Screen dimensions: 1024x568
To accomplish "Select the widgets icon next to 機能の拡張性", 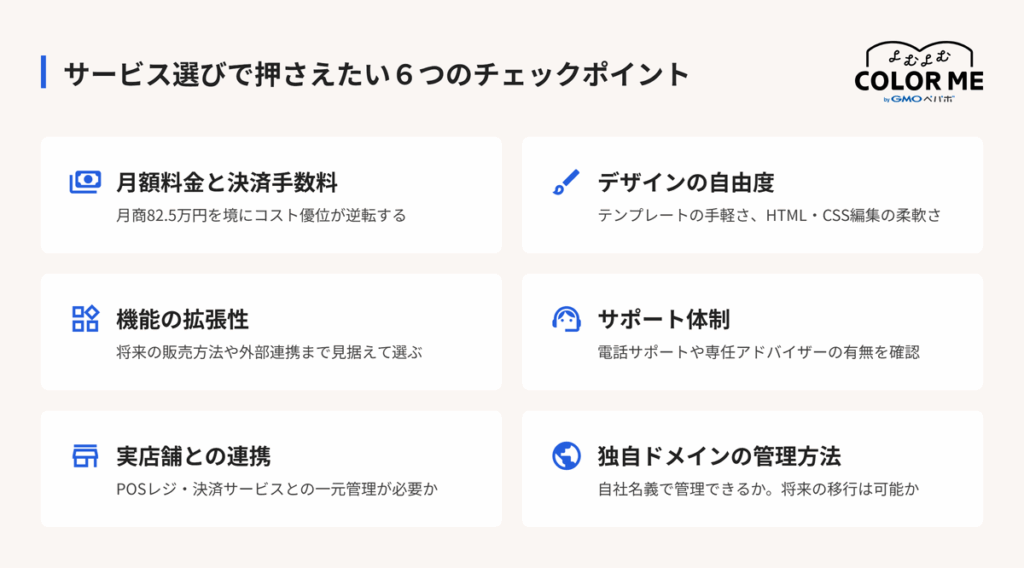I will point(85,319).
